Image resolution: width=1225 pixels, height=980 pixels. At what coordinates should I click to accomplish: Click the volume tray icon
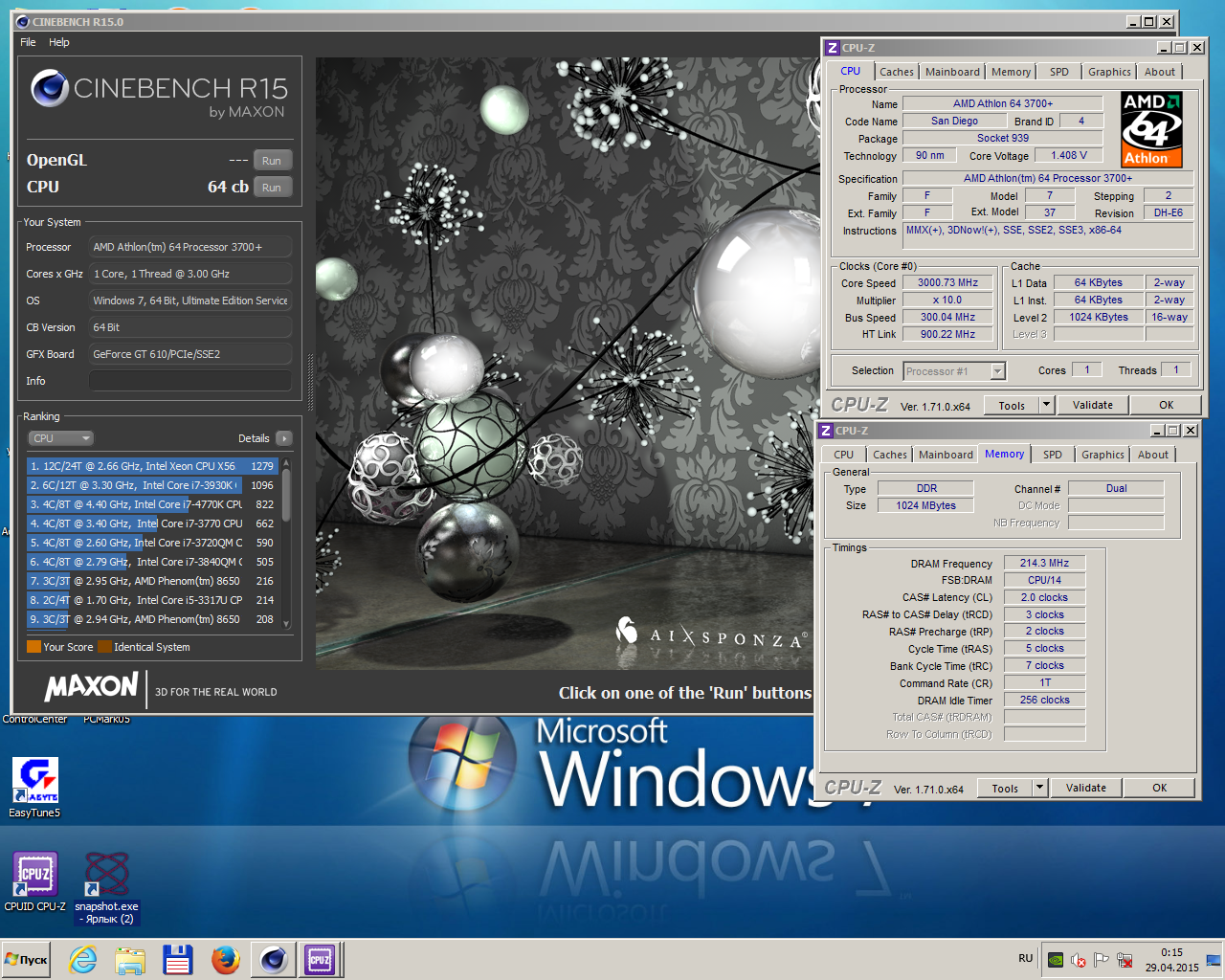coord(1079,959)
